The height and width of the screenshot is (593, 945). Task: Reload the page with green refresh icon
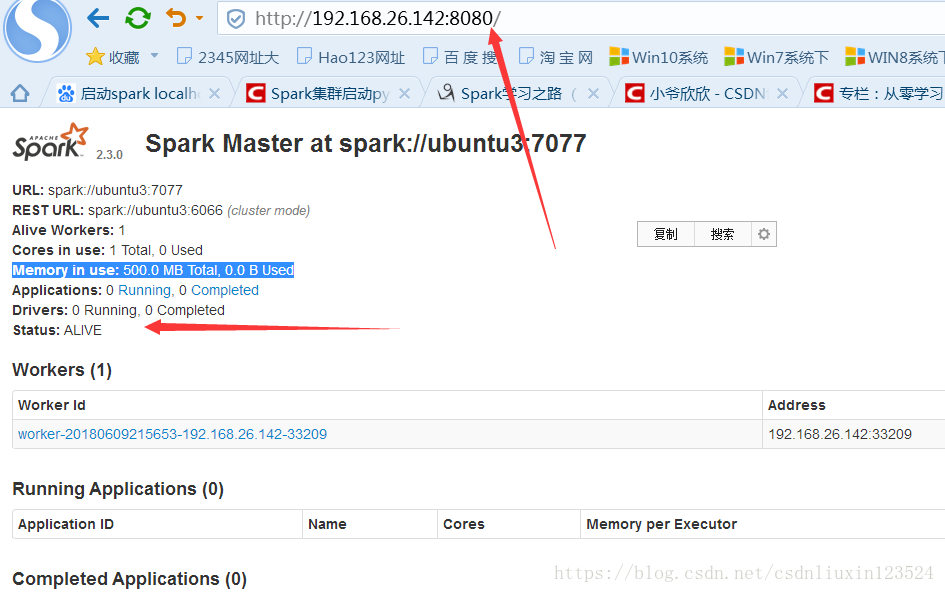[x=137, y=18]
